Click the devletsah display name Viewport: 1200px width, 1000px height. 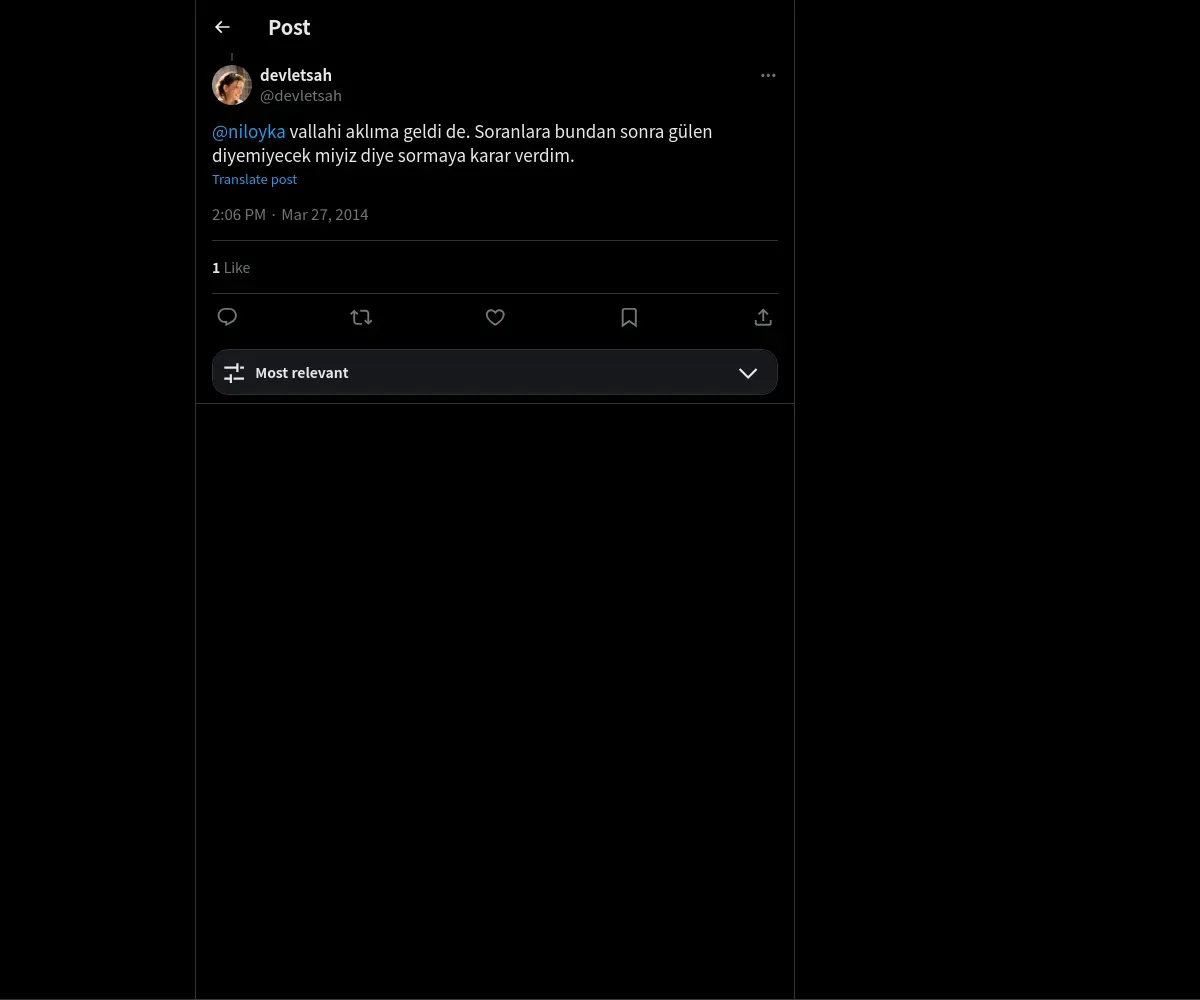[x=296, y=75]
